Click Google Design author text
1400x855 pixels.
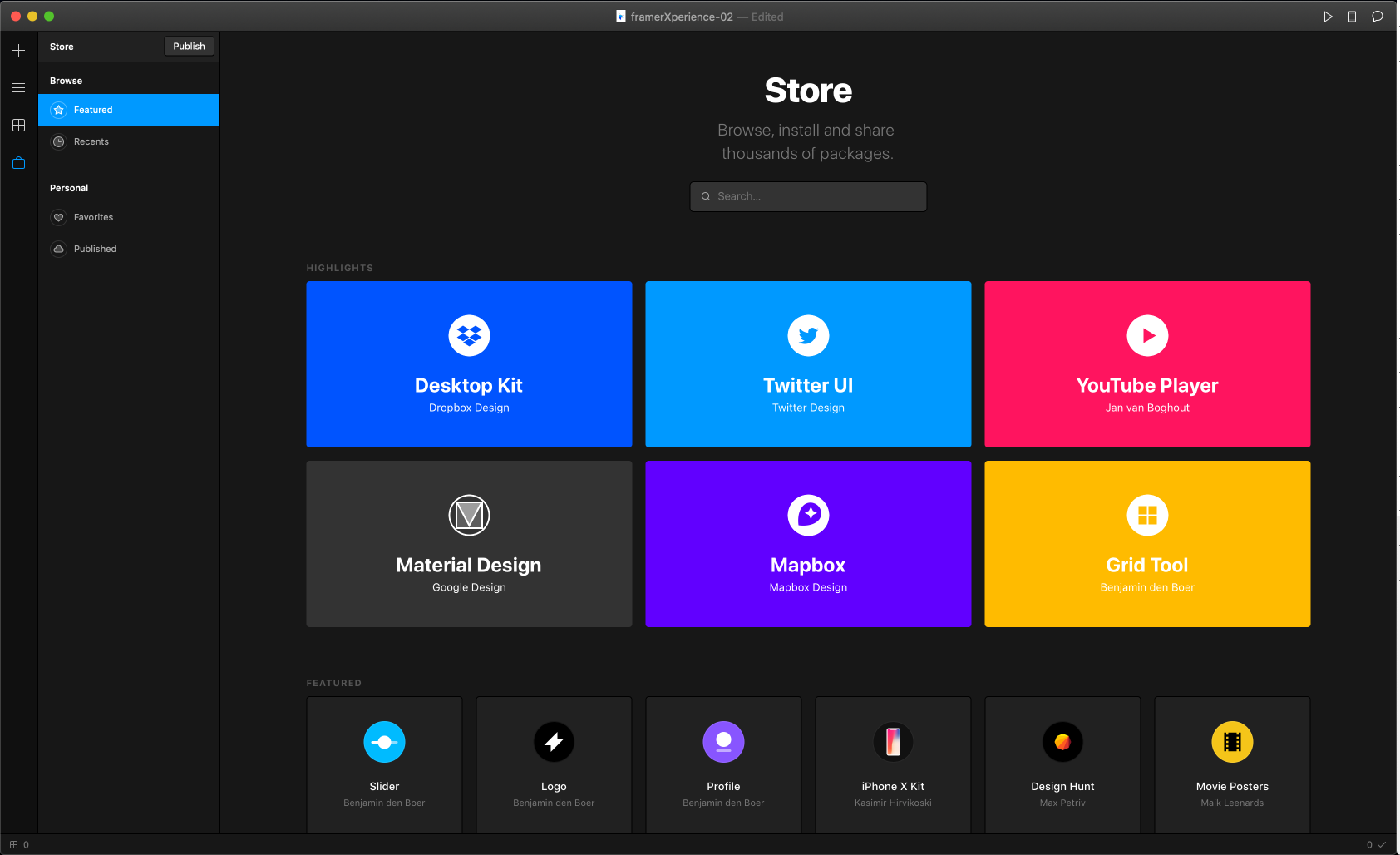[x=469, y=587]
